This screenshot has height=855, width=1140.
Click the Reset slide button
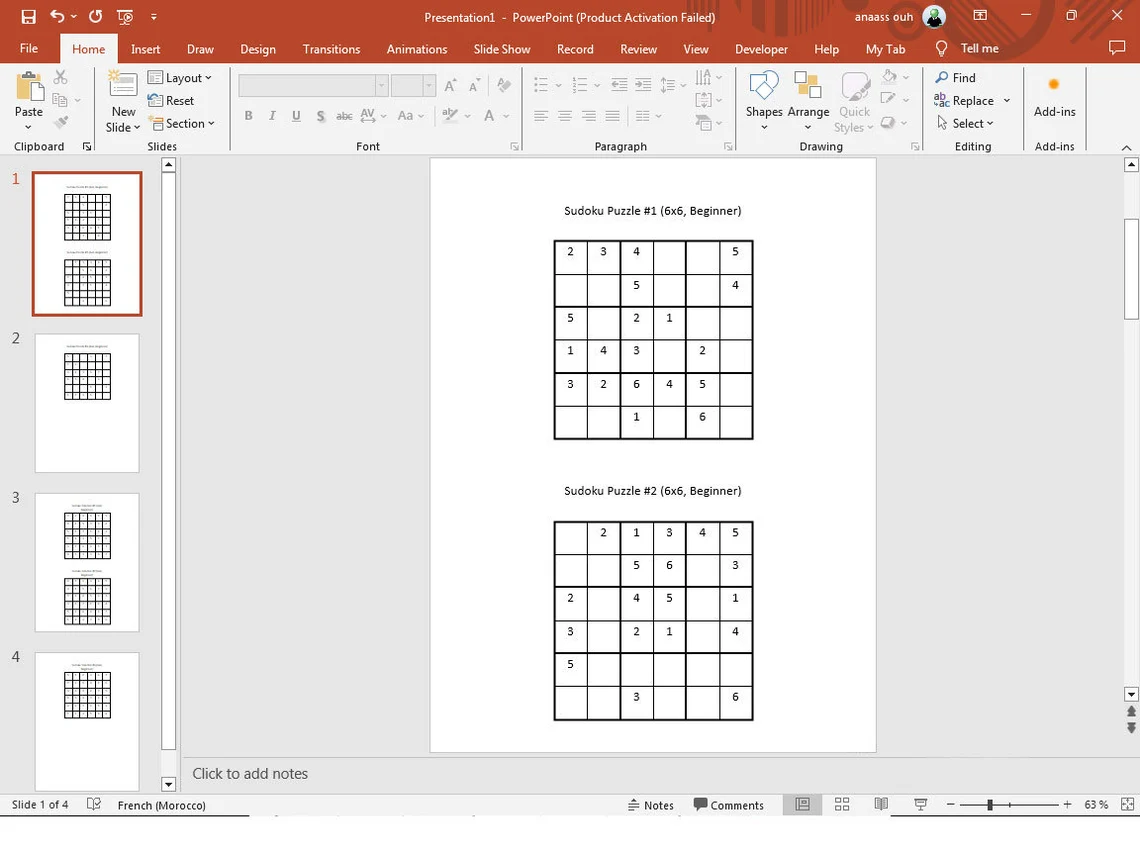click(x=171, y=100)
